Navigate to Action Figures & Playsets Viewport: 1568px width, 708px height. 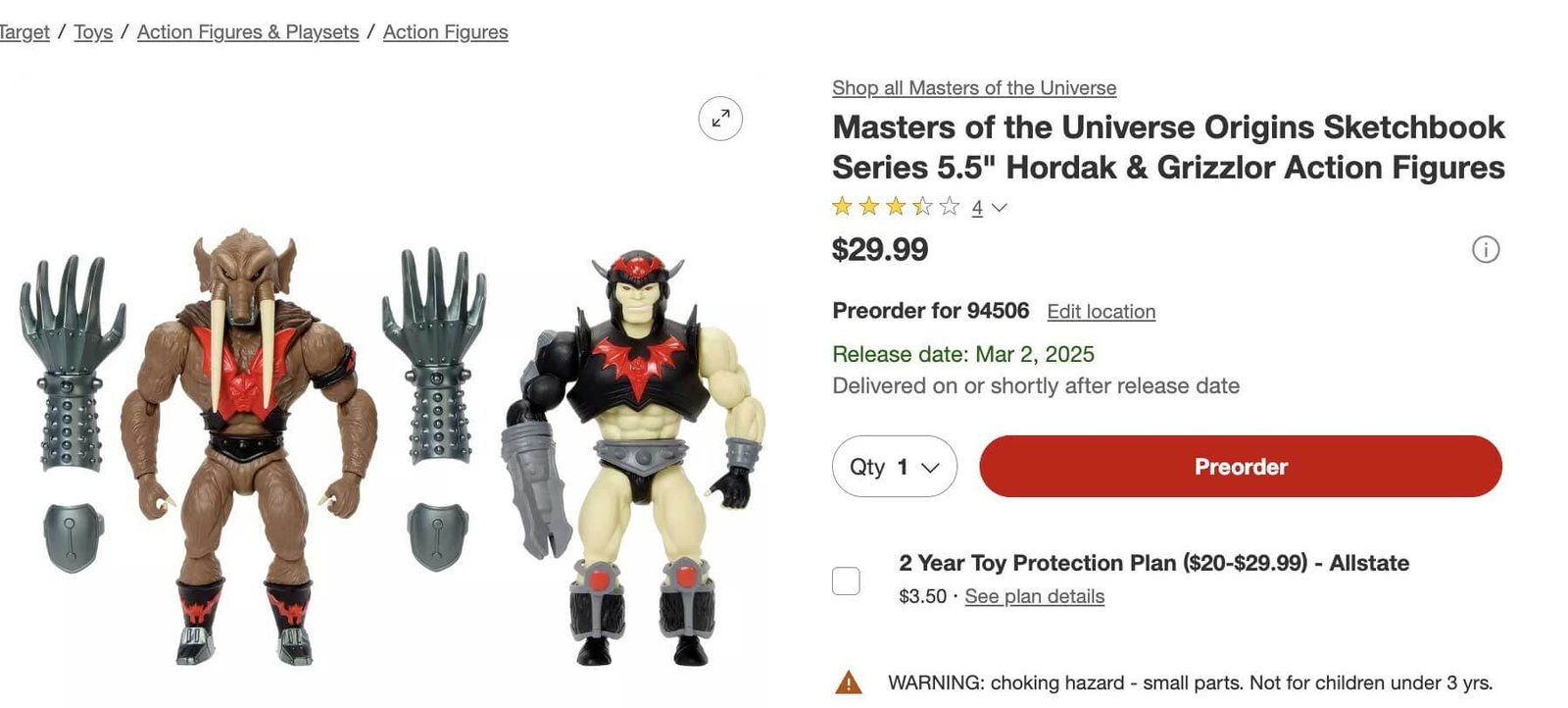(247, 31)
